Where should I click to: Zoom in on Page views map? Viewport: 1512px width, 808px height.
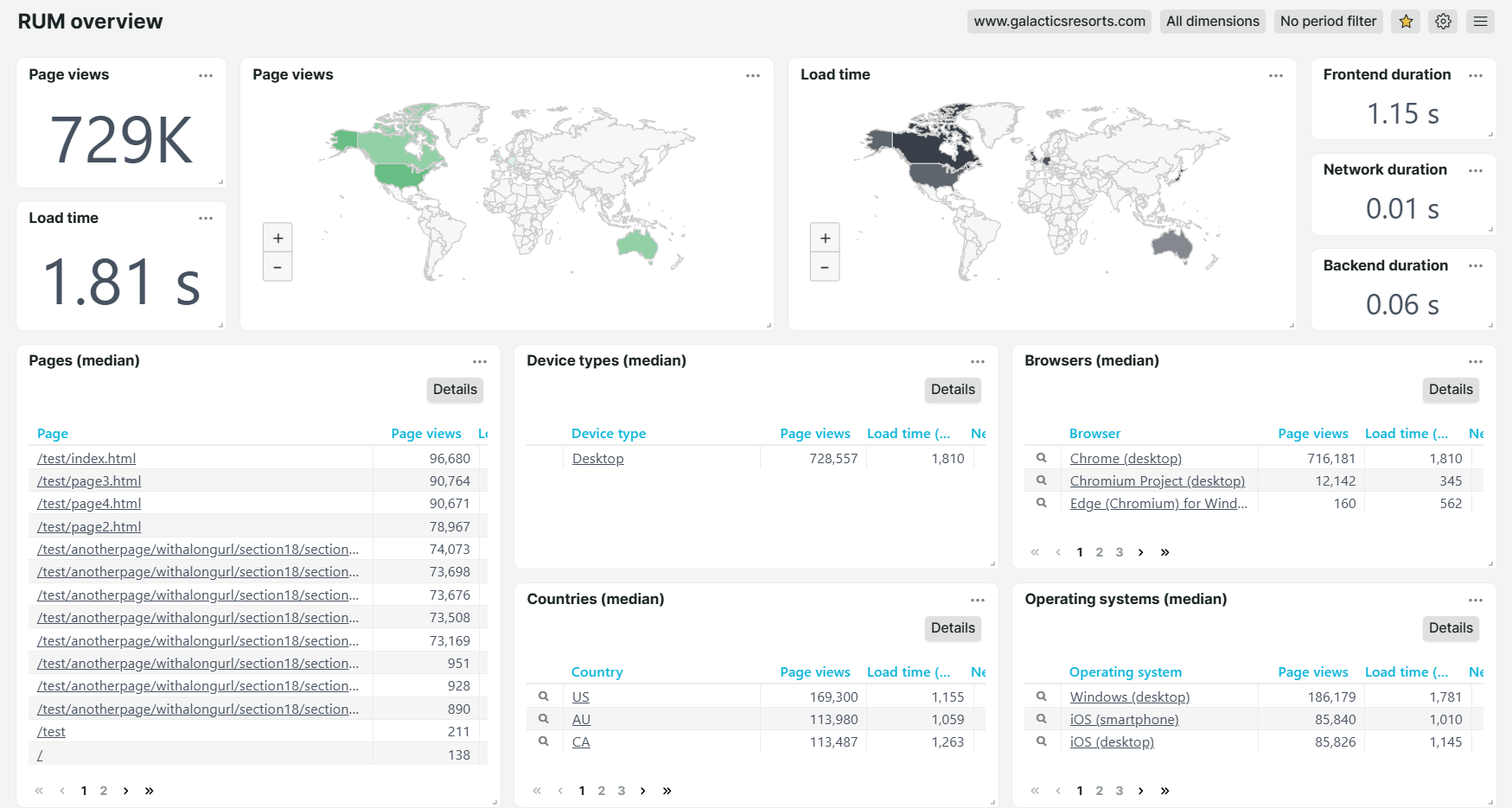tap(278, 238)
